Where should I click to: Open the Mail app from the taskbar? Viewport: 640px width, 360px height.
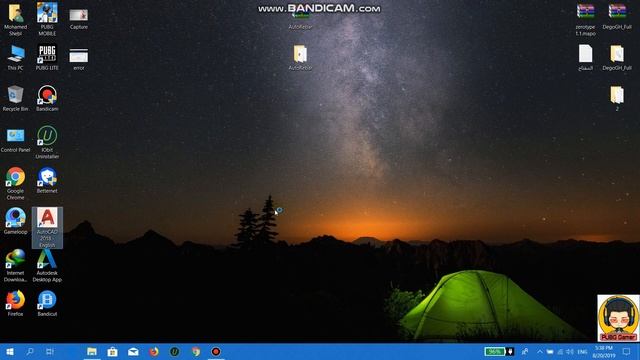pos(133,351)
